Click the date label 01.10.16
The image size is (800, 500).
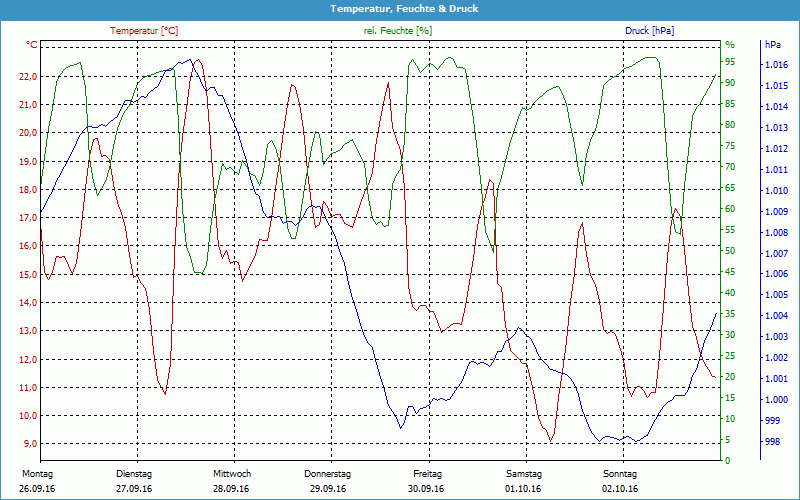click(523, 489)
